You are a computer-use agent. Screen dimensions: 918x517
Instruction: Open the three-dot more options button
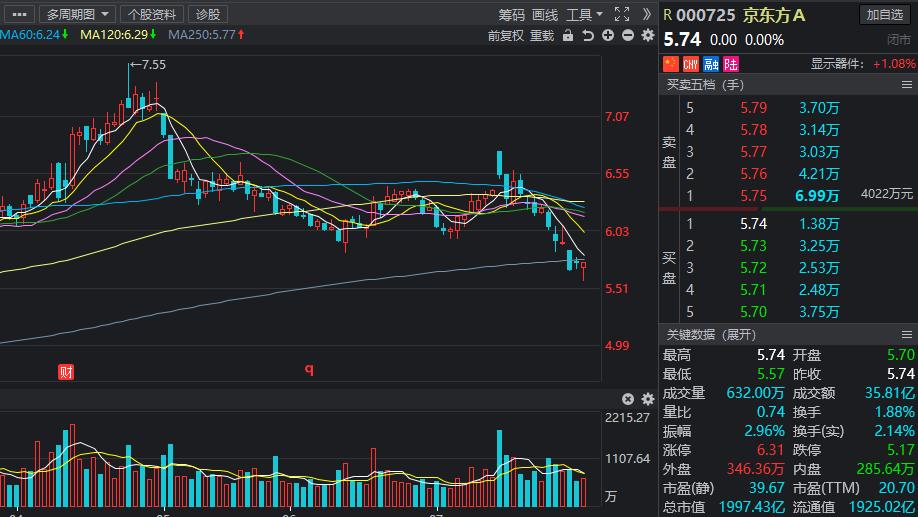19,14
